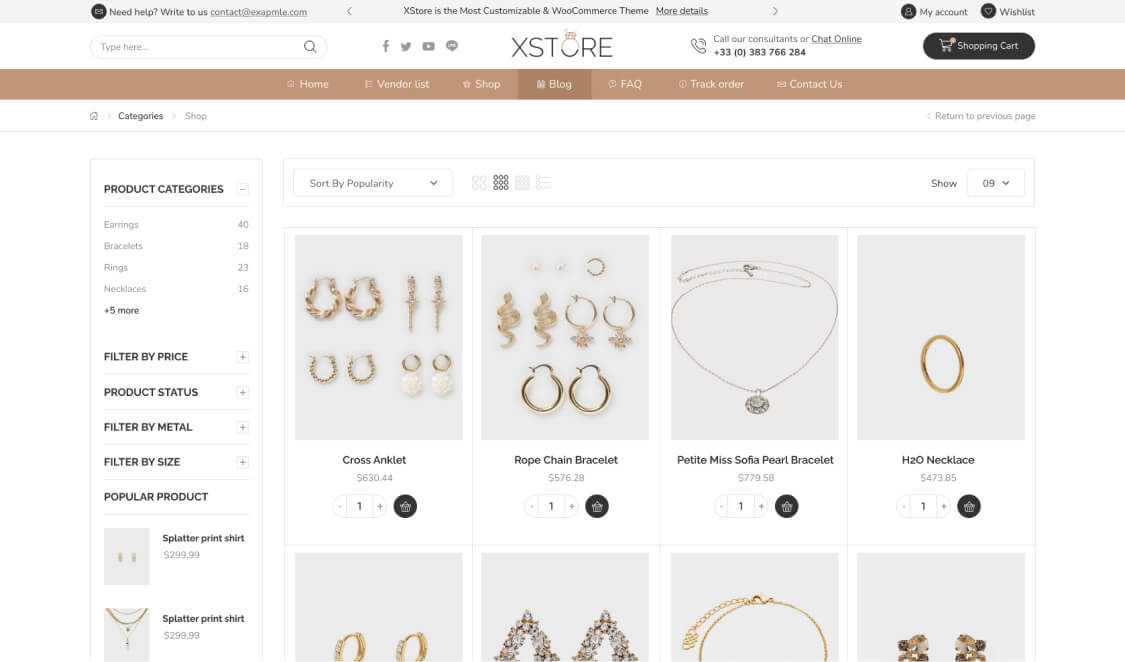Screen dimensions: 1125x662
Task: Open the Show 09 items dropdown
Action: pos(995,183)
